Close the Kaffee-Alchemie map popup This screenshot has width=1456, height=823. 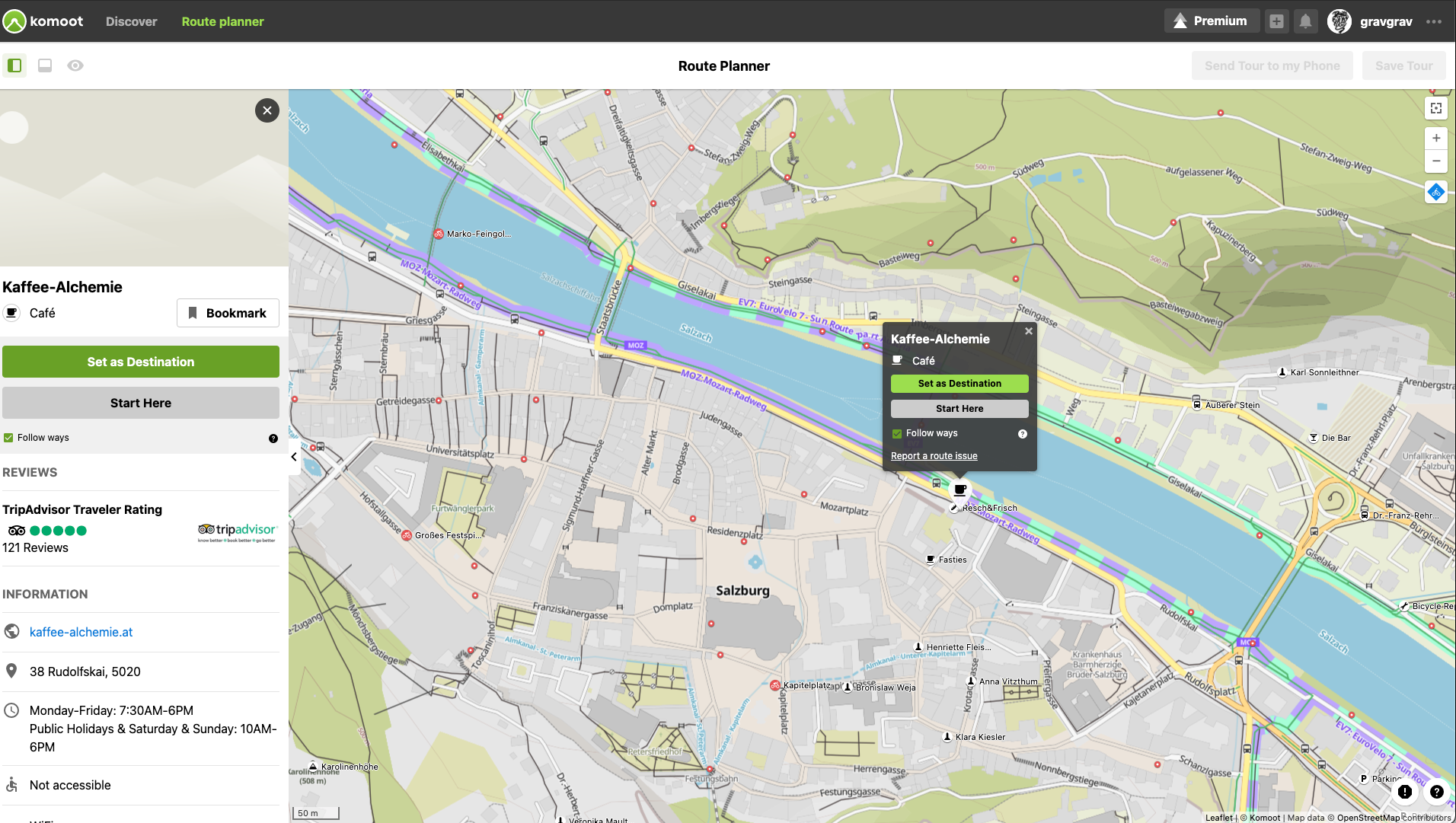pos(1029,331)
